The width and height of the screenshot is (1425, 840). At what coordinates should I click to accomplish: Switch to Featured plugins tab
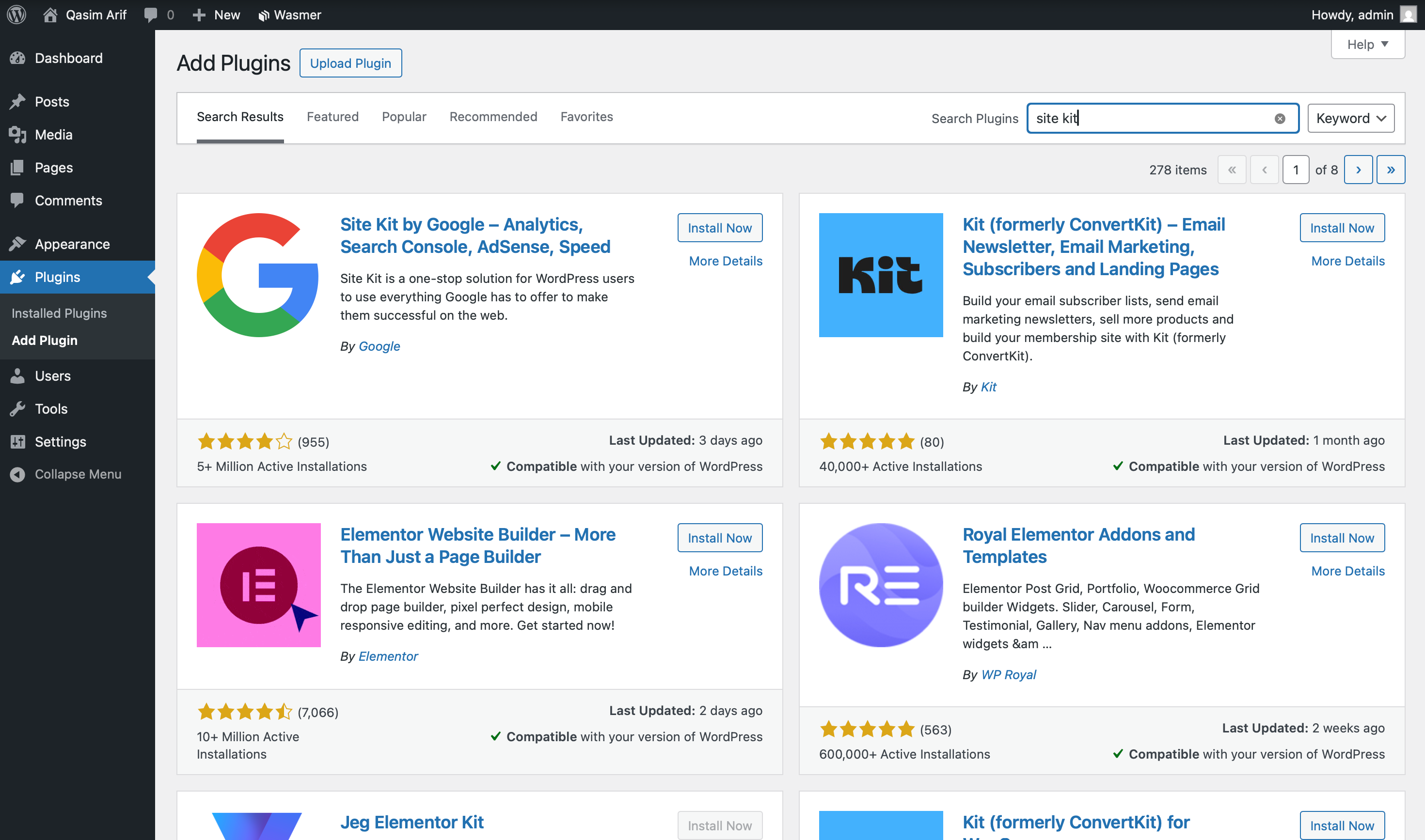(332, 117)
